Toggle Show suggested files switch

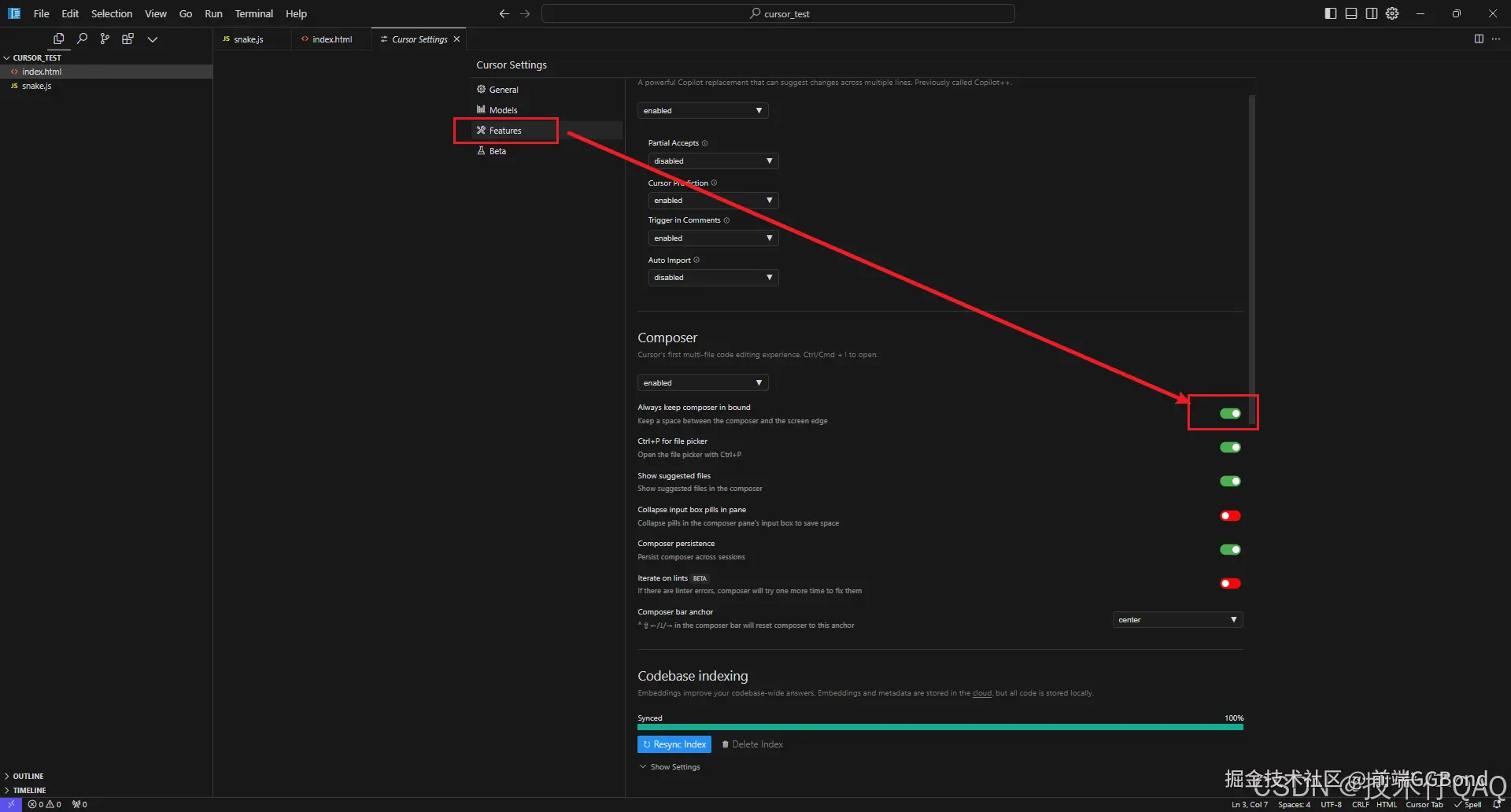coord(1230,482)
